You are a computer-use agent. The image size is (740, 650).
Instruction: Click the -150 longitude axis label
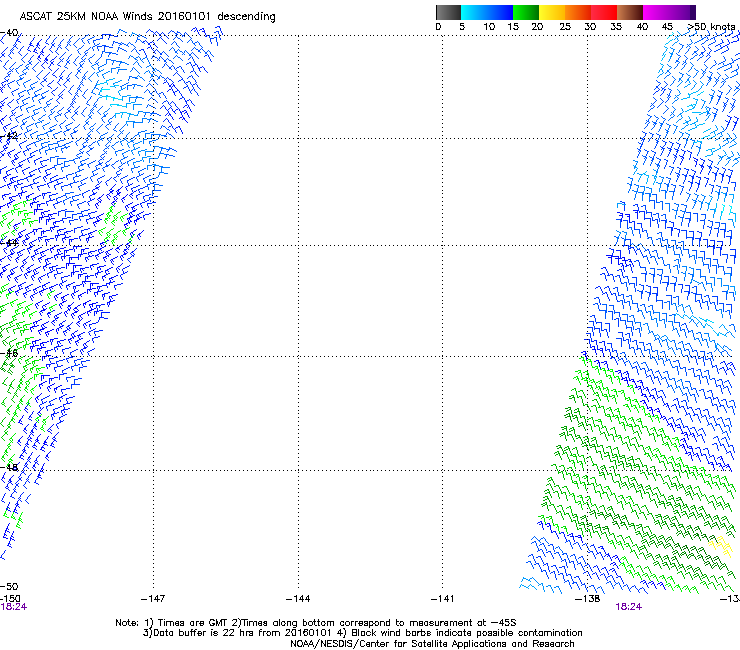pos(10,599)
